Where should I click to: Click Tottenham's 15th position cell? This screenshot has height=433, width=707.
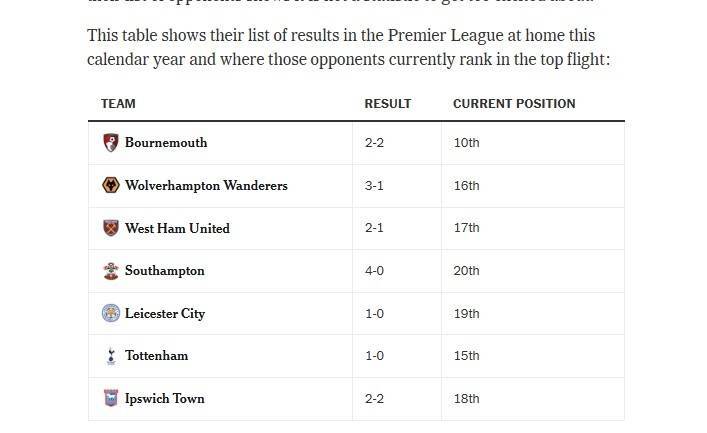point(466,356)
